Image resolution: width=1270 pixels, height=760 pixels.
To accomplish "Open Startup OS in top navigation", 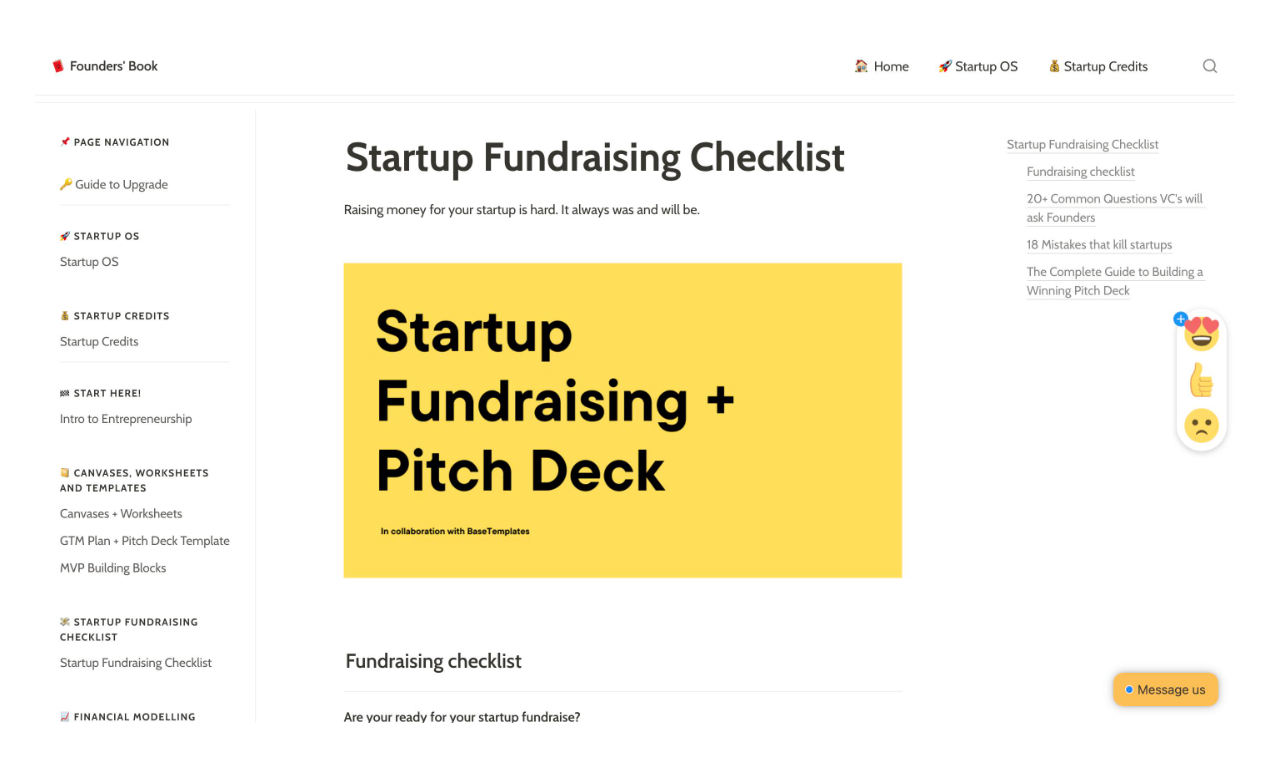I will tap(978, 66).
